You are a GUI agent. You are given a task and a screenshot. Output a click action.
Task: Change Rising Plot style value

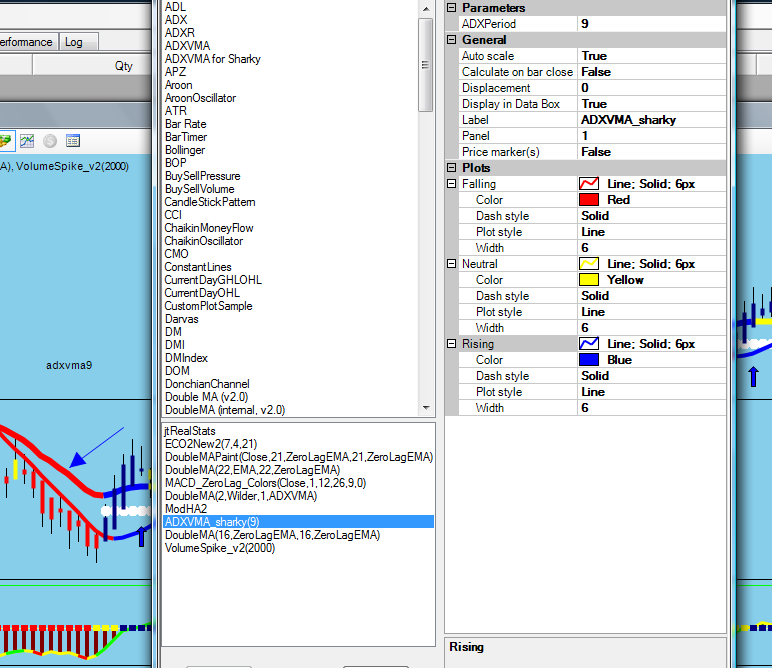click(x=651, y=392)
